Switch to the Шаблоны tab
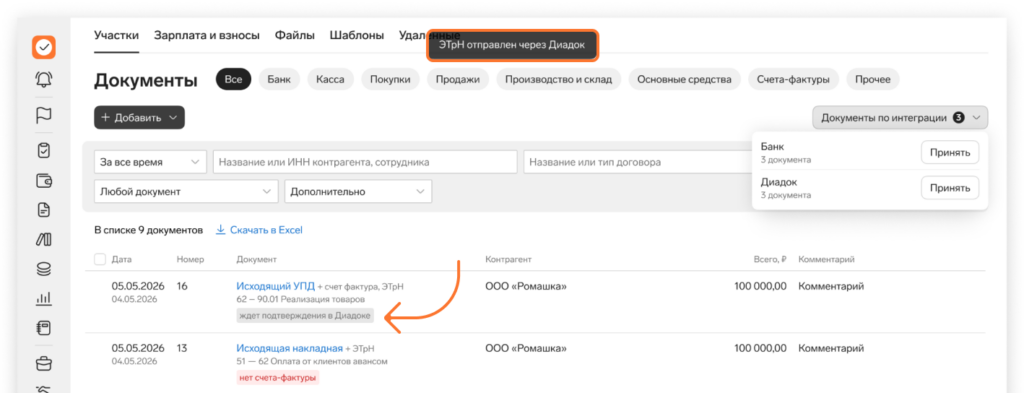1024x393 pixels. tap(357, 35)
